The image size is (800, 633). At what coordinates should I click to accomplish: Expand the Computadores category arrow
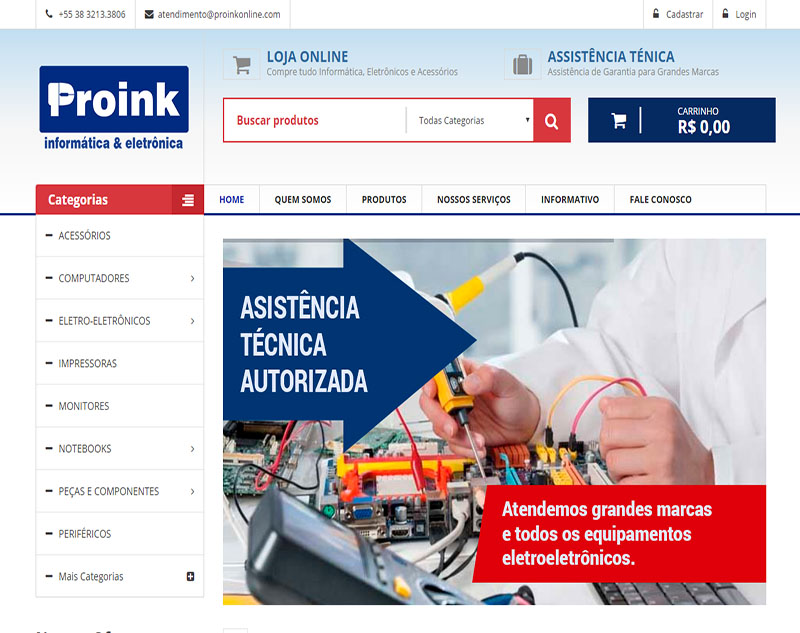[192, 278]
